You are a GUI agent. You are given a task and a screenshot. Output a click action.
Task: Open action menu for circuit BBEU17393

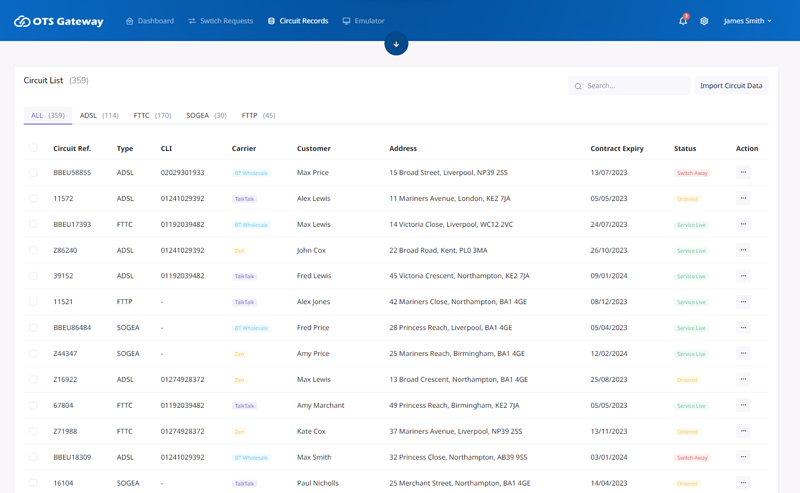[743, 224]
